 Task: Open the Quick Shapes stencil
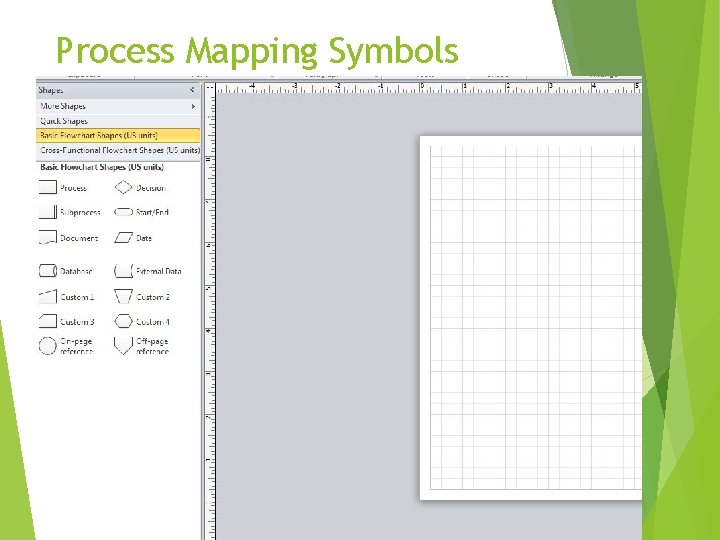[118, 121]
